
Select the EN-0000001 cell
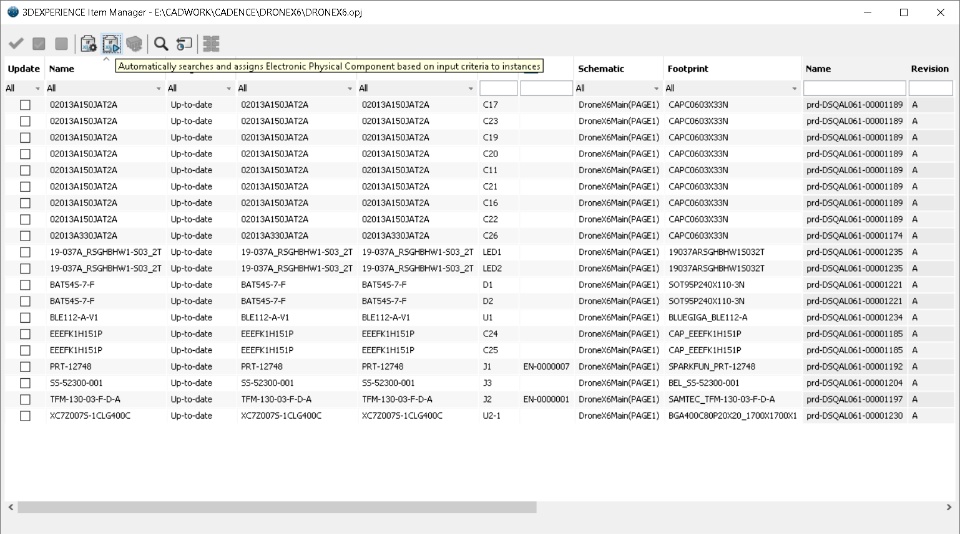[546, 399]
